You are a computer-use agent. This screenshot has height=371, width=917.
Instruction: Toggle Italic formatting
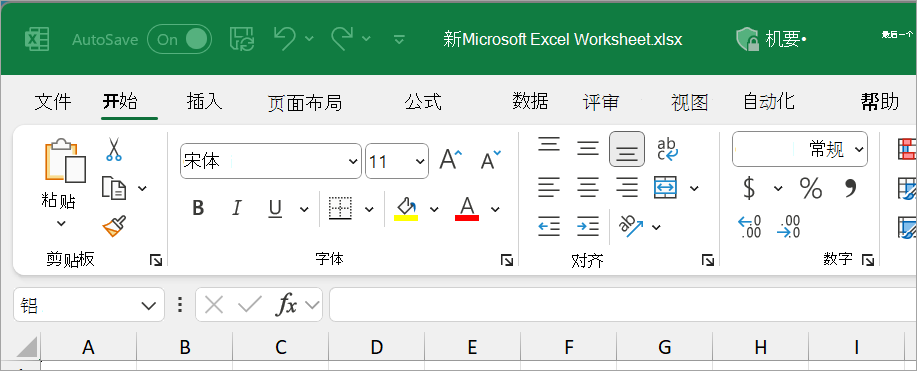coord(236,208)
